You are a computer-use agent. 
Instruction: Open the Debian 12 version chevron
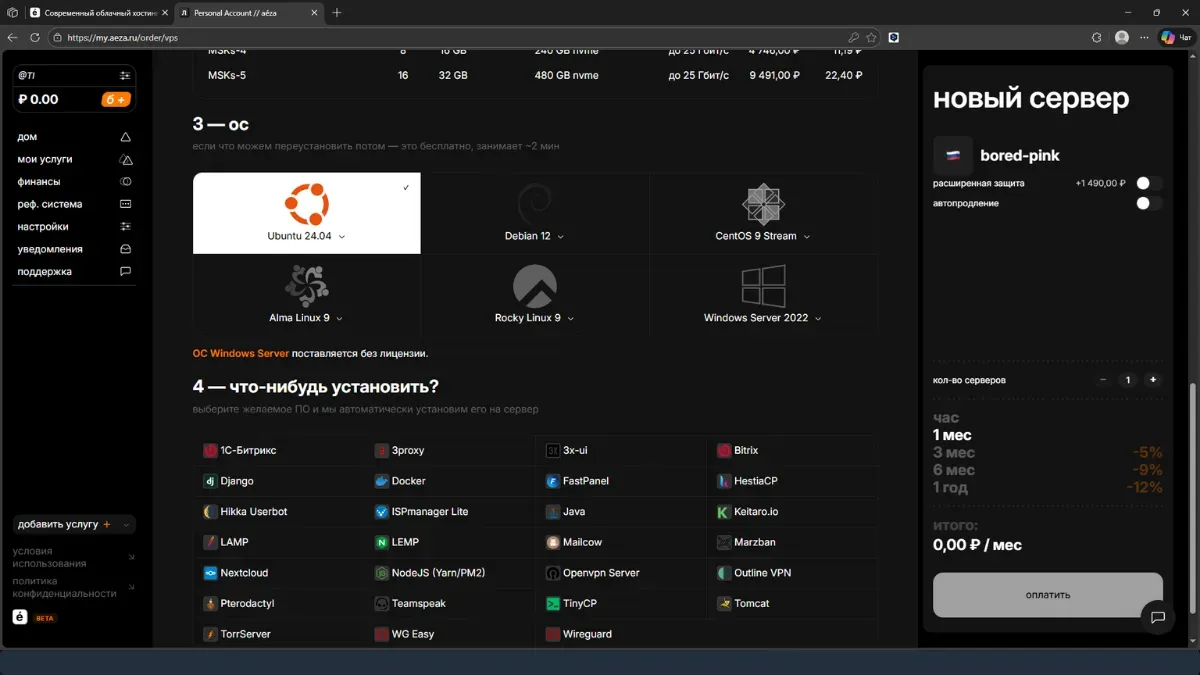[560, 237]
